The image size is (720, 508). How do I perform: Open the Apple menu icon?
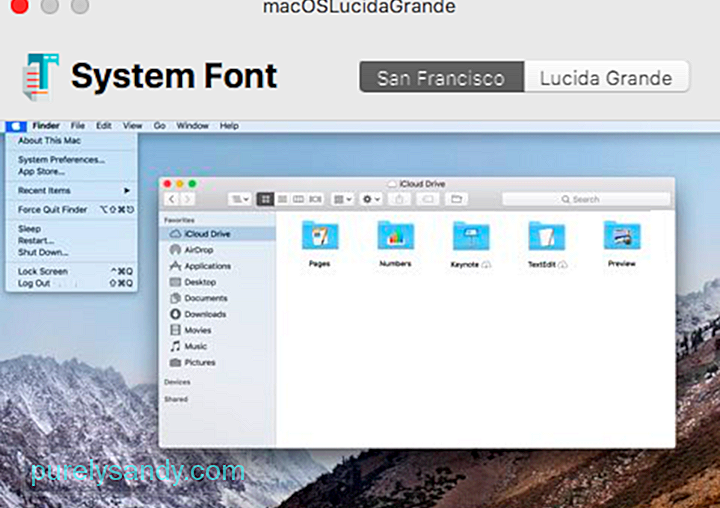click(x=16, y=126)
